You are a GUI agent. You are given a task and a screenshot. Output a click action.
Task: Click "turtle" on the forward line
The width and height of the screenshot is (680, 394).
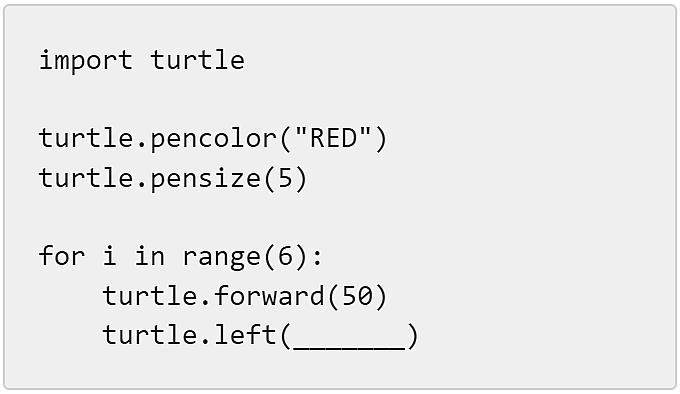point(150,296)
